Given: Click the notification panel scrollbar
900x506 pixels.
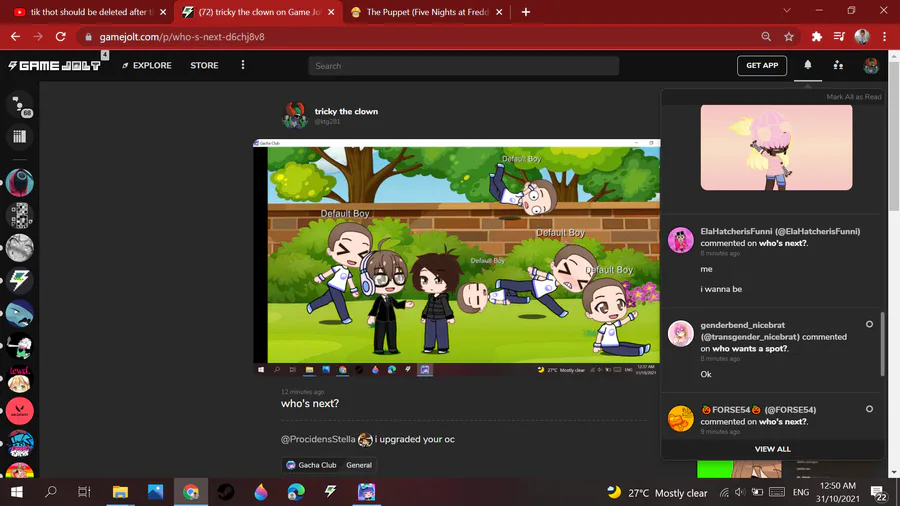Looking at the screenshot, I should tap(882, 344).
